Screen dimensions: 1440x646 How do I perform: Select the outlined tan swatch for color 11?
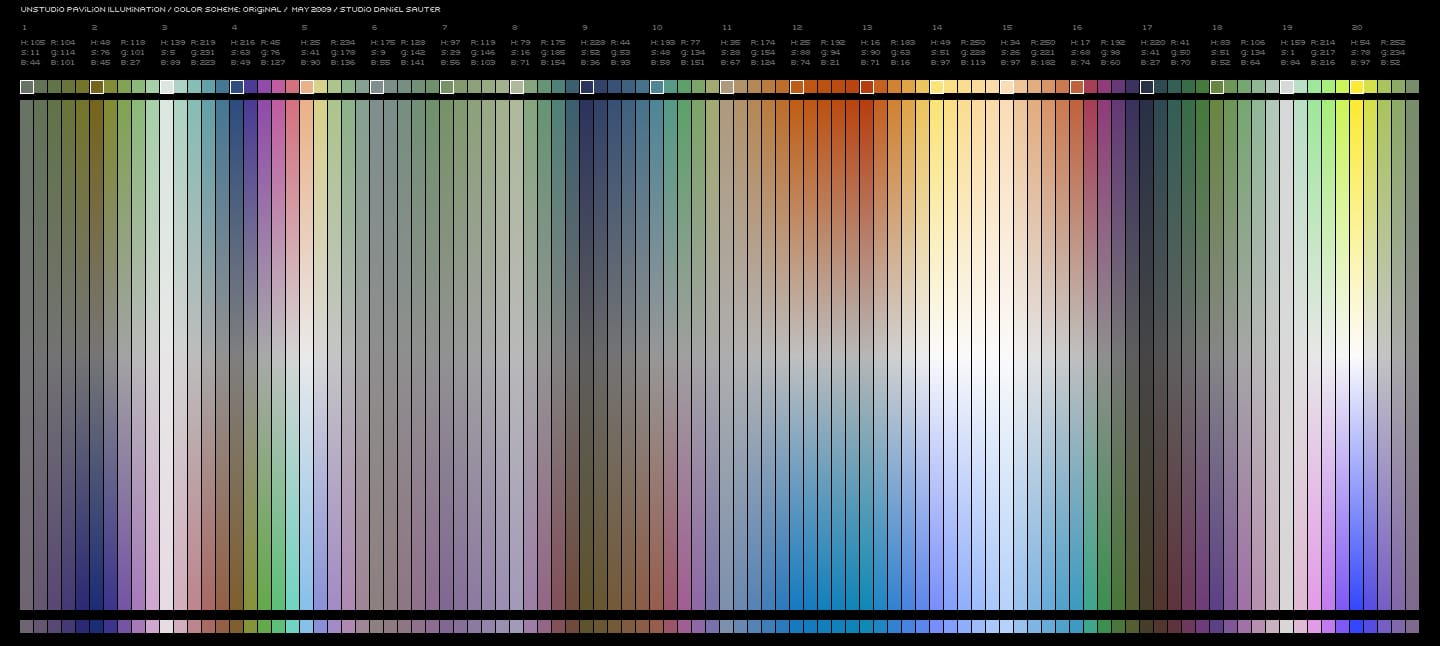click(727, 87)
